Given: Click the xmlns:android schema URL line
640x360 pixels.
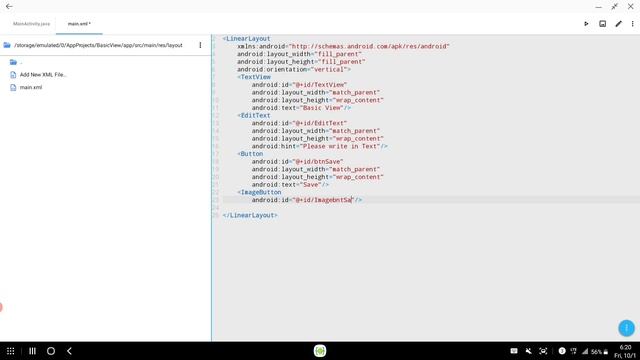Looking at the screenshot, I should (343, 47).
